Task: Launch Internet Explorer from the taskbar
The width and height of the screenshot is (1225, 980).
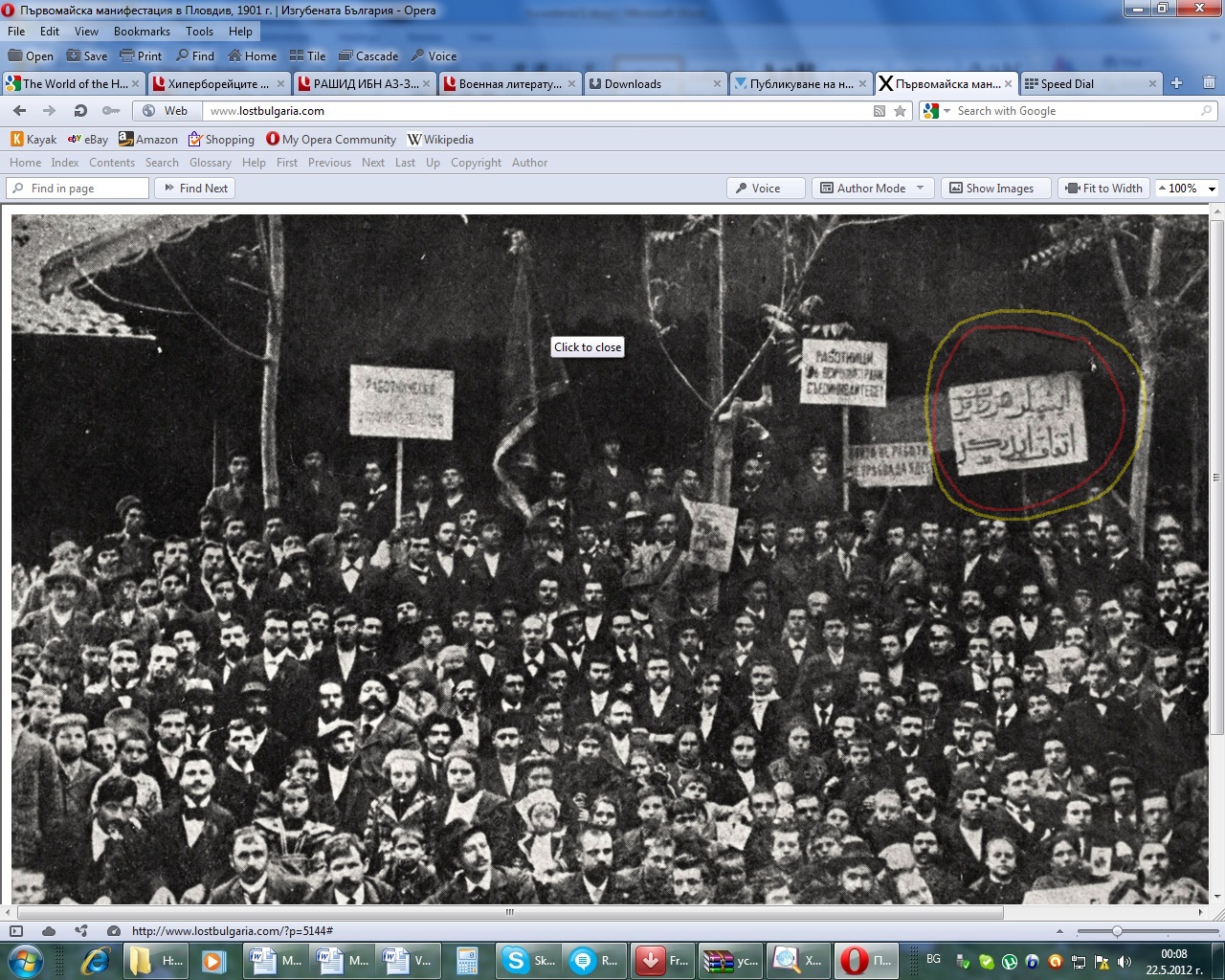Action: 96,960
